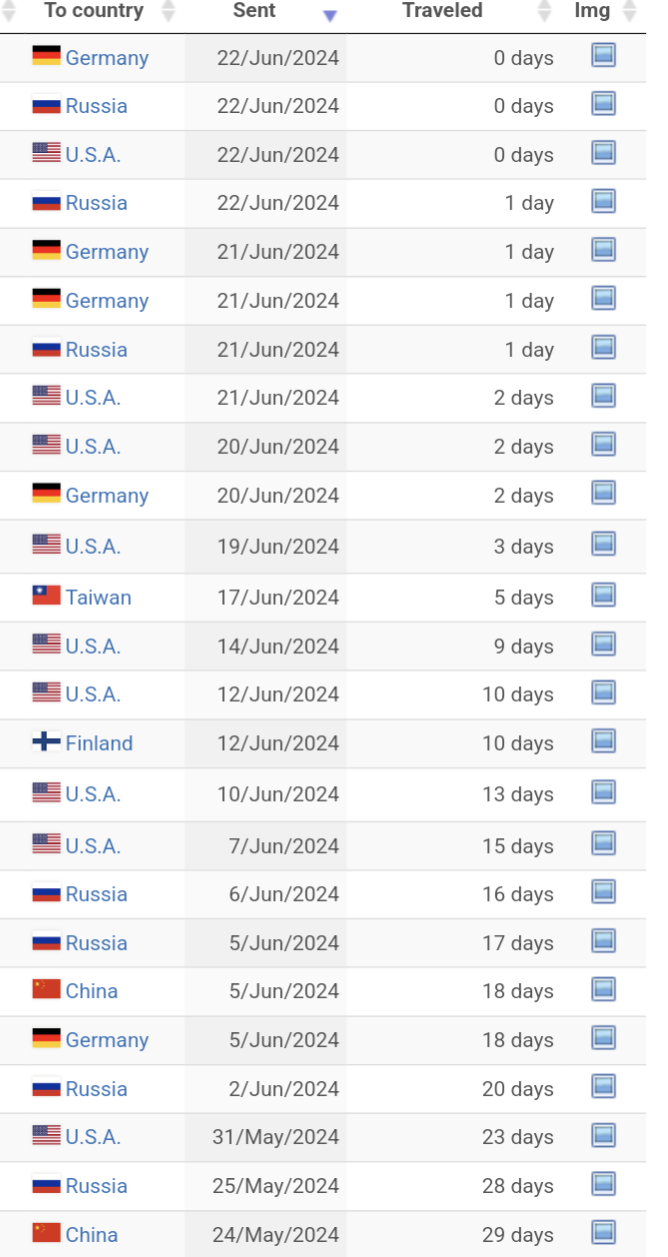Open image icon for U.S.A. 19/Jun/2024 row
Image resolution: width=668 pixels, height=1257 pixels.
[x=603, y=544]
